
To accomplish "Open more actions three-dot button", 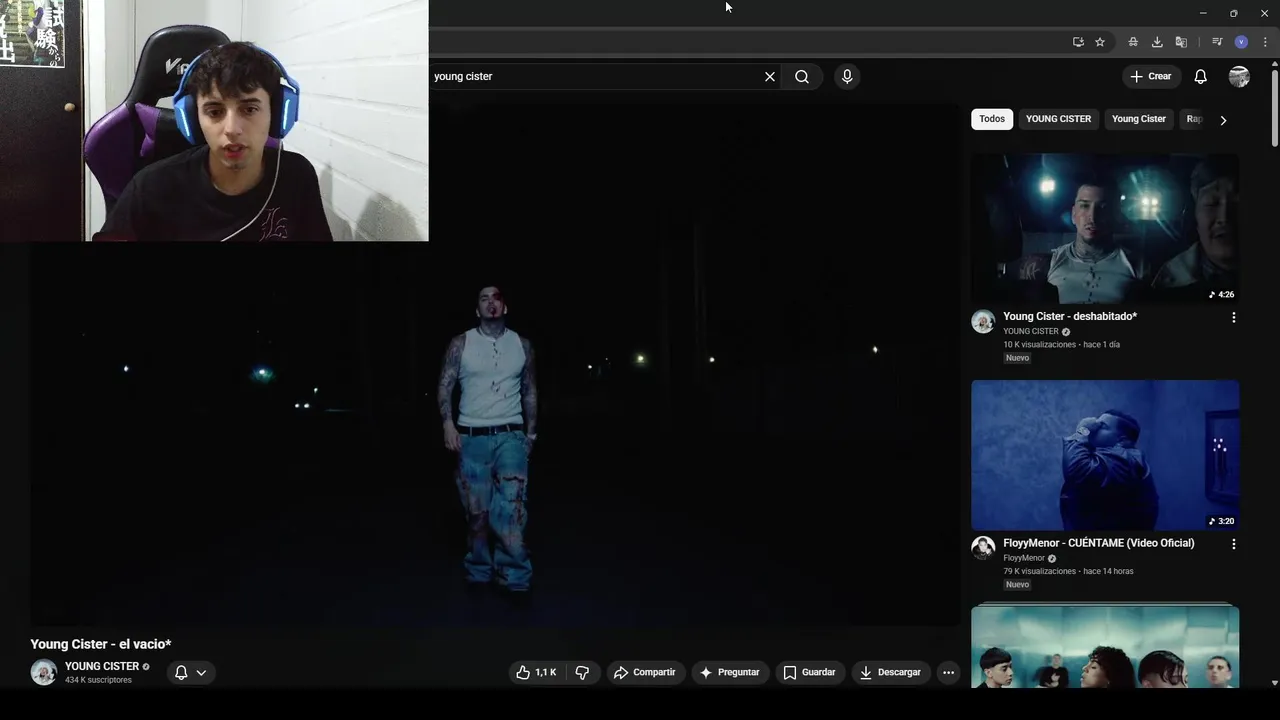I will point(948,672).
